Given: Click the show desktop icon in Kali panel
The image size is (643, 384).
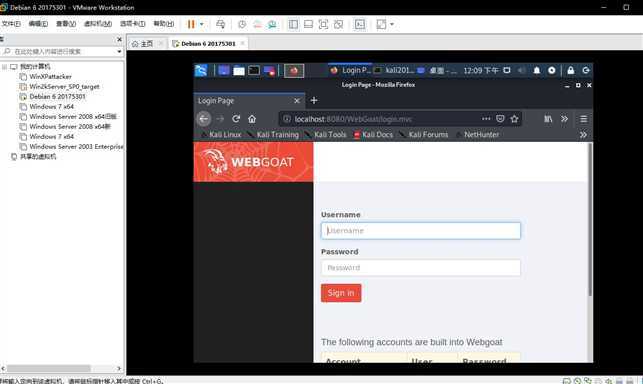Looking at the screenshot, I should click(x=223, y=71).
